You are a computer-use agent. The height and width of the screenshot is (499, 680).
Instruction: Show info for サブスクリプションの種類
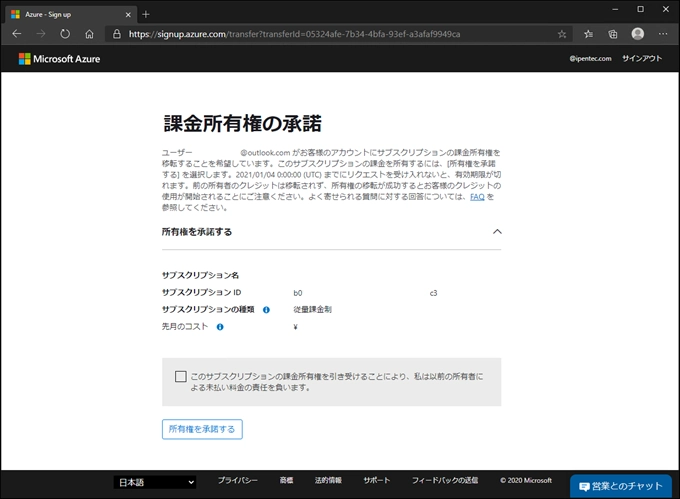point(266,310)
